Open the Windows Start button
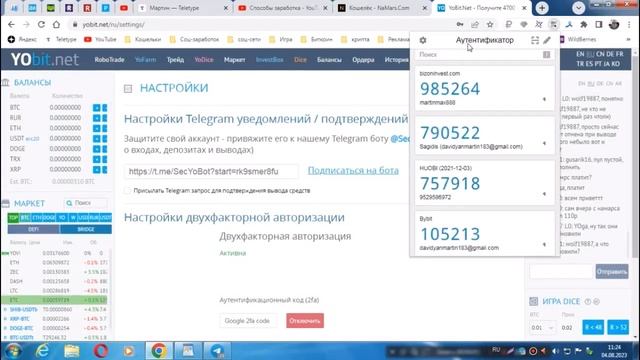Image resolution: width=640 pixels, height=360 pixels. (14, 351)
